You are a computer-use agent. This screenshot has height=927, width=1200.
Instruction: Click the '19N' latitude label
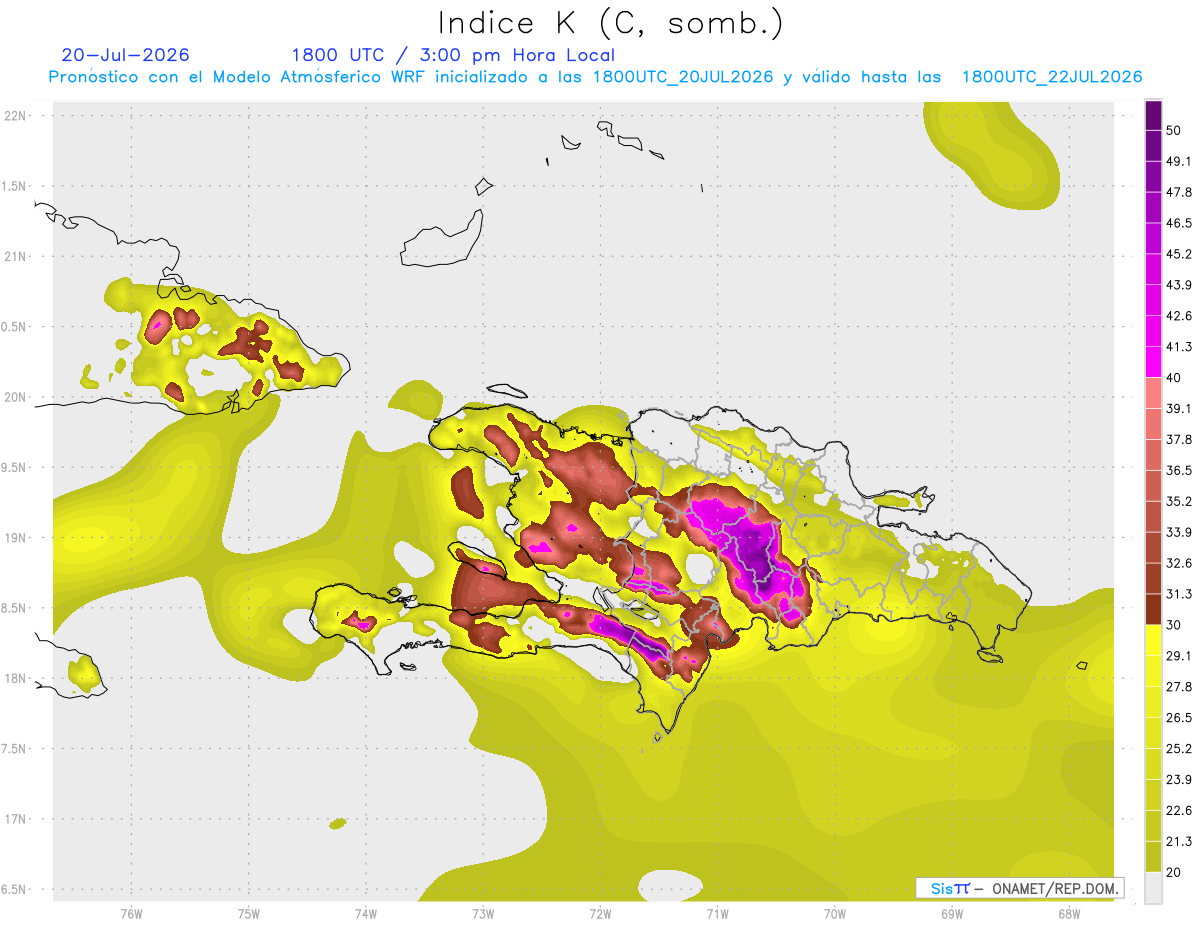click(16, 537)
